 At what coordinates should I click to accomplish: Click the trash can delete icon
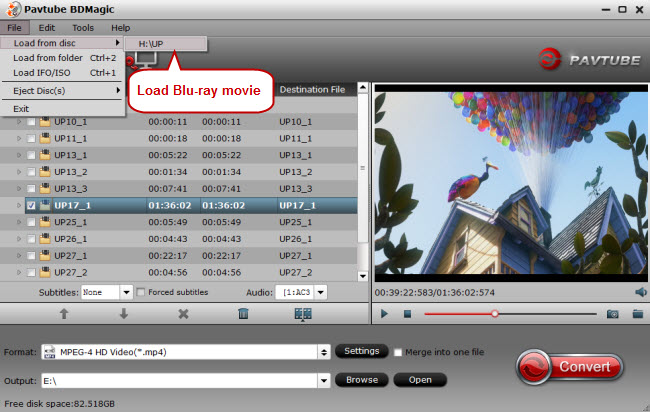pos(243,314)
